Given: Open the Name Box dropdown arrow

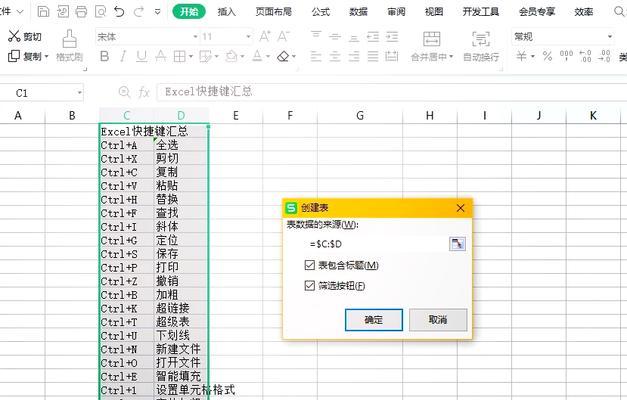Looking at the screenshot, I should click(x=79, y=93).
